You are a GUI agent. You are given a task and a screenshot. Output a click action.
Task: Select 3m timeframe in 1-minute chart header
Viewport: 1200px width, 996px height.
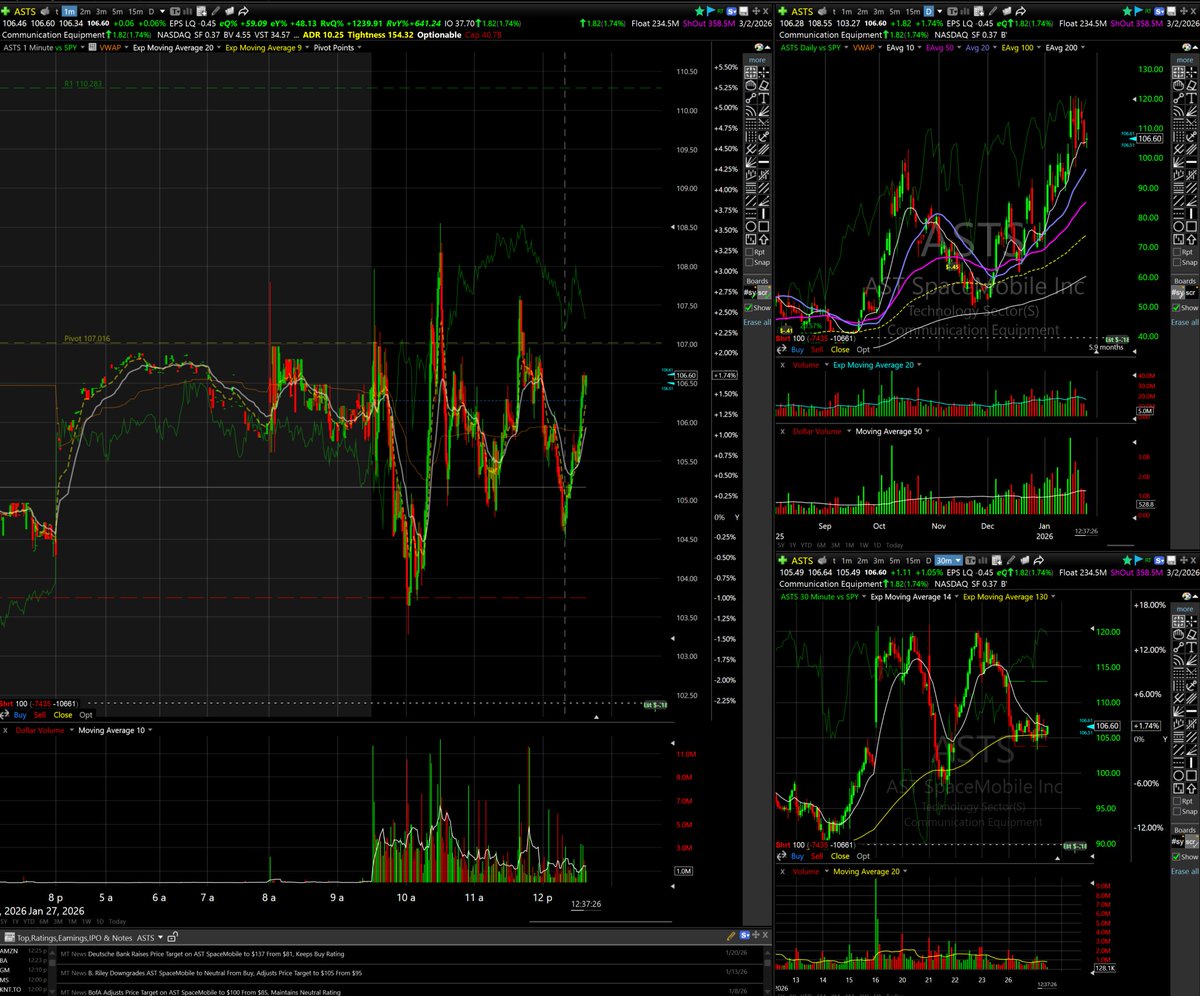click(101, 12)
